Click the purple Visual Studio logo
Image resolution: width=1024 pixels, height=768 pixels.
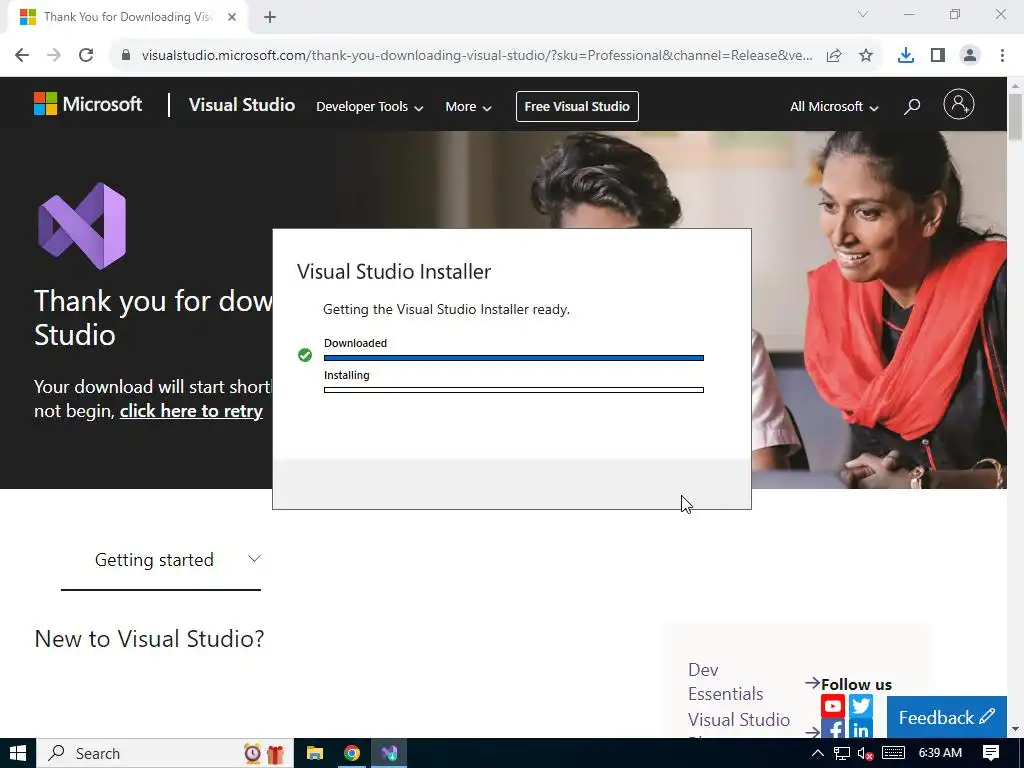82,226
